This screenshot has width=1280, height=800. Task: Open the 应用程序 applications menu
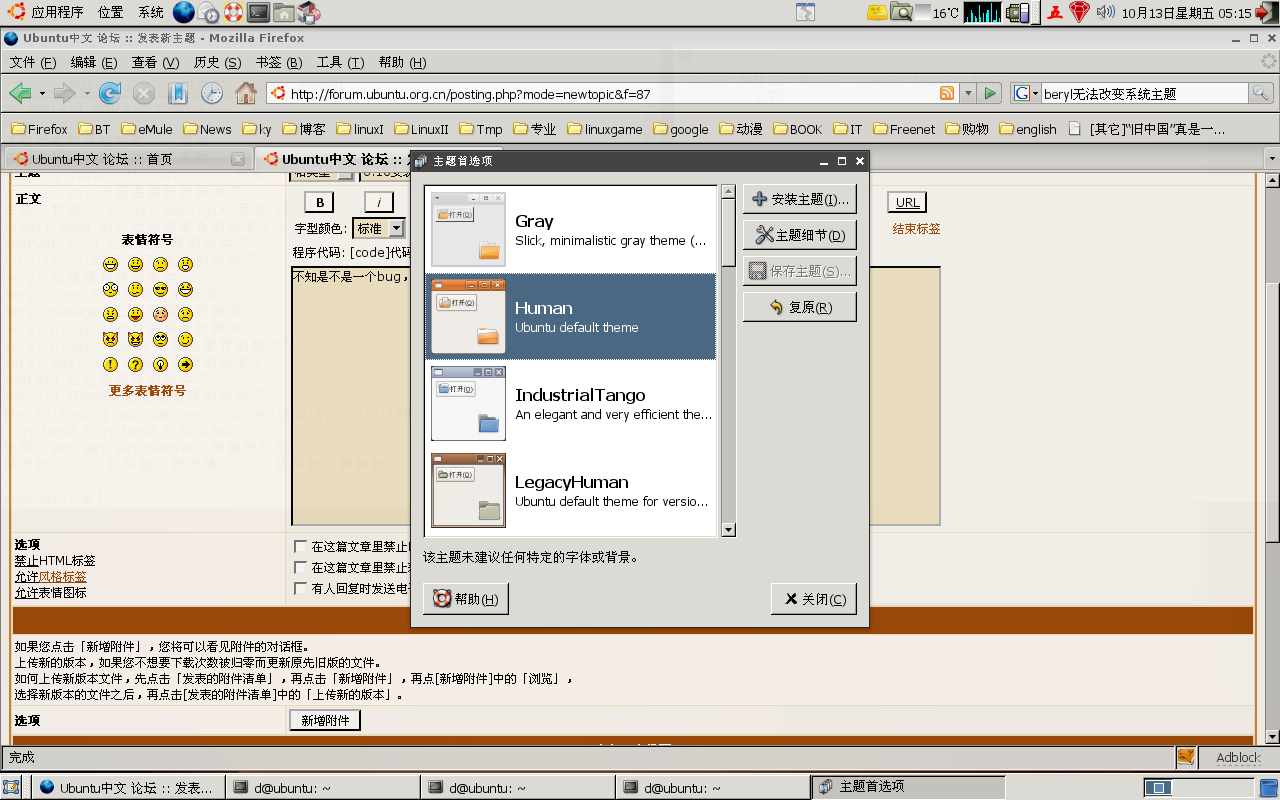point(57,13)
